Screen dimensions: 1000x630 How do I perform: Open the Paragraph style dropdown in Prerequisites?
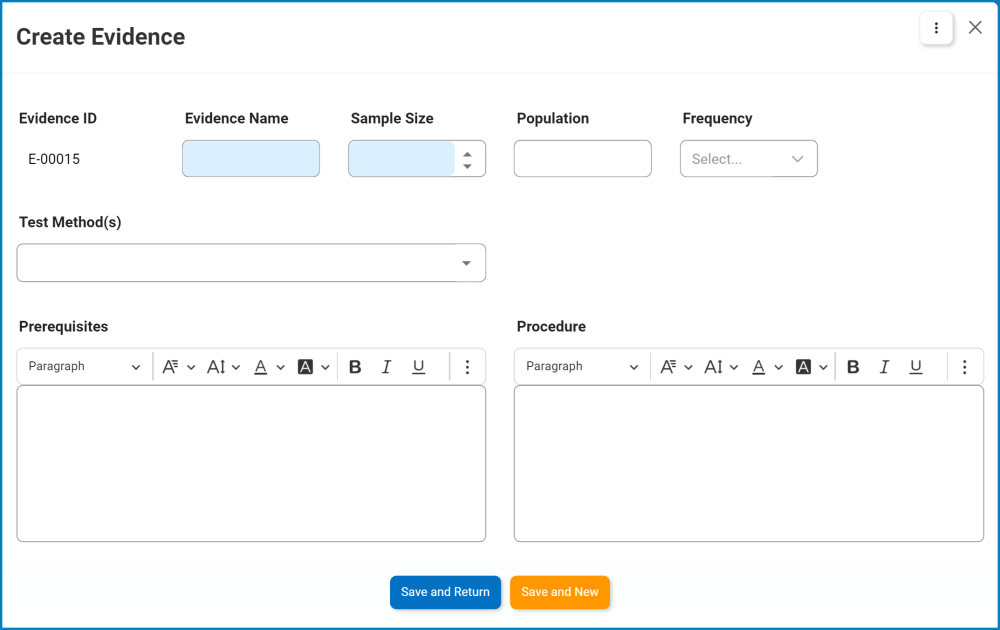click(x=83, y=366)
